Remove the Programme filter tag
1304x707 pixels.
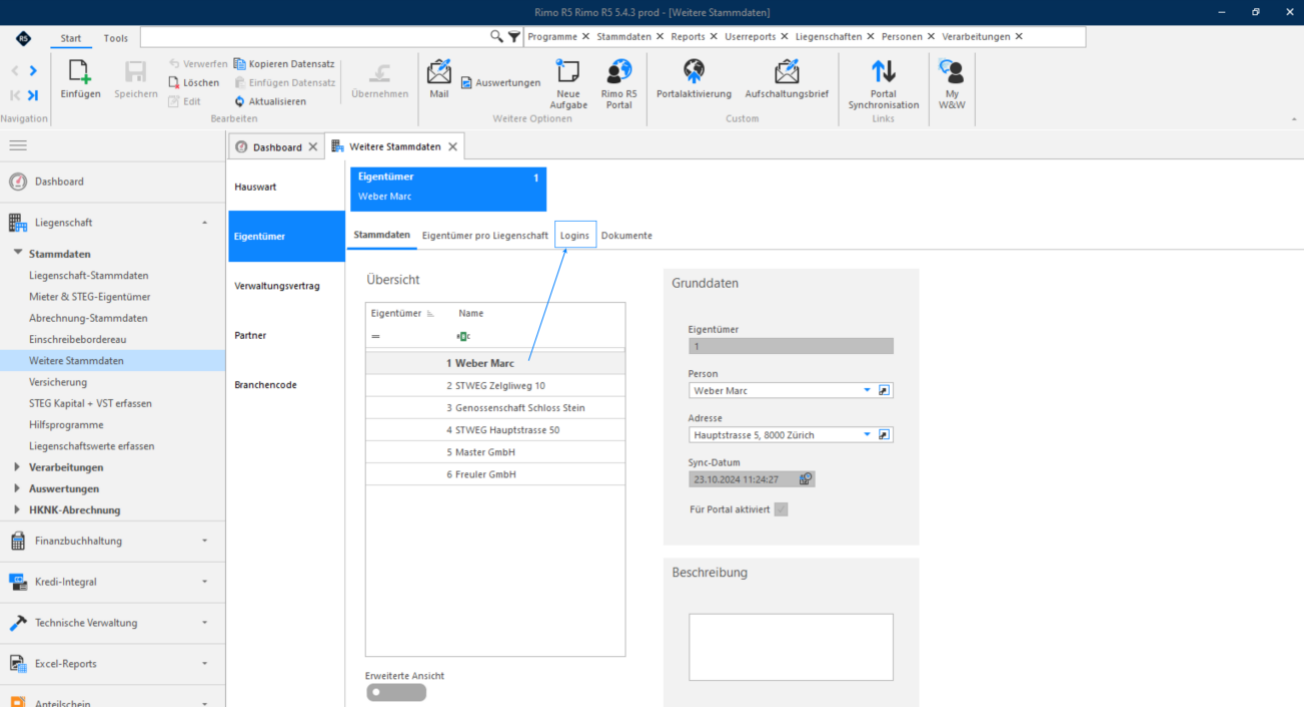[586, 37]
